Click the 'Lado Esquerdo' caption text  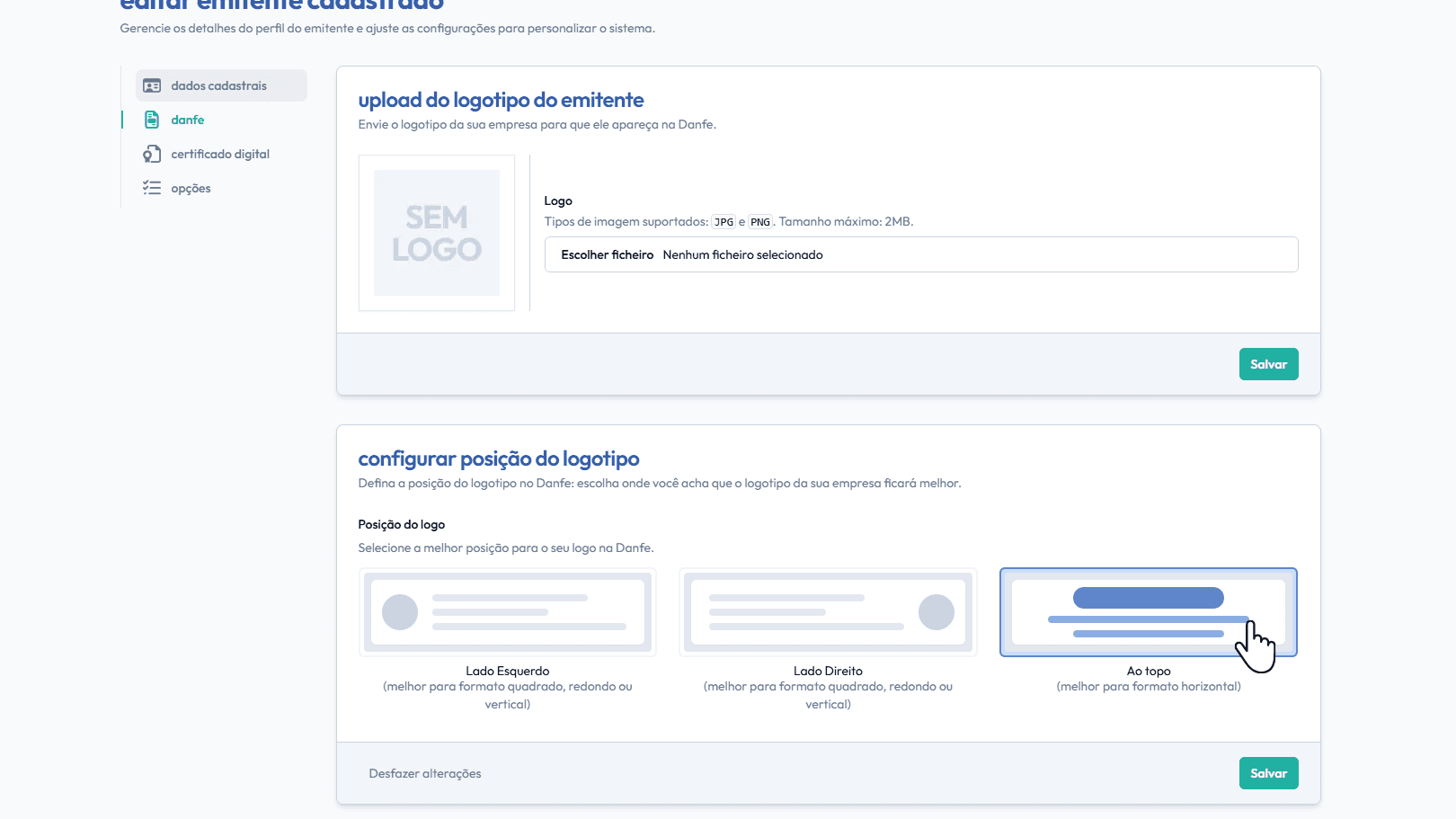click(x=507, y=671)
